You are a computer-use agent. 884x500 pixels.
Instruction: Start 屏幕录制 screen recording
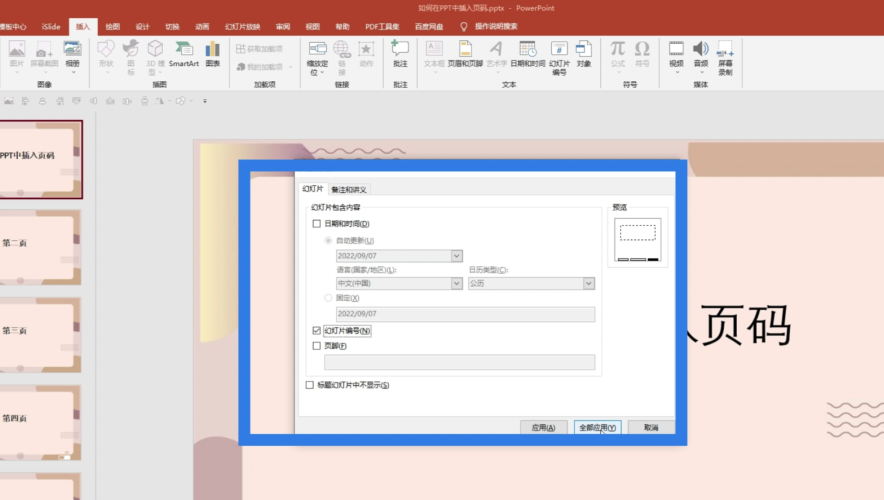725,57
